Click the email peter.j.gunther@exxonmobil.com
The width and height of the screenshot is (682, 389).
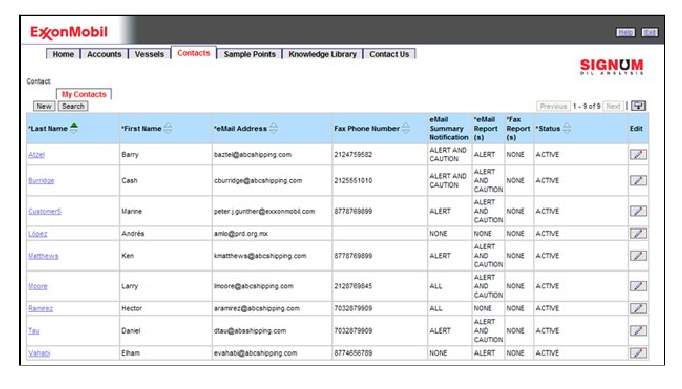coord(264,211)
